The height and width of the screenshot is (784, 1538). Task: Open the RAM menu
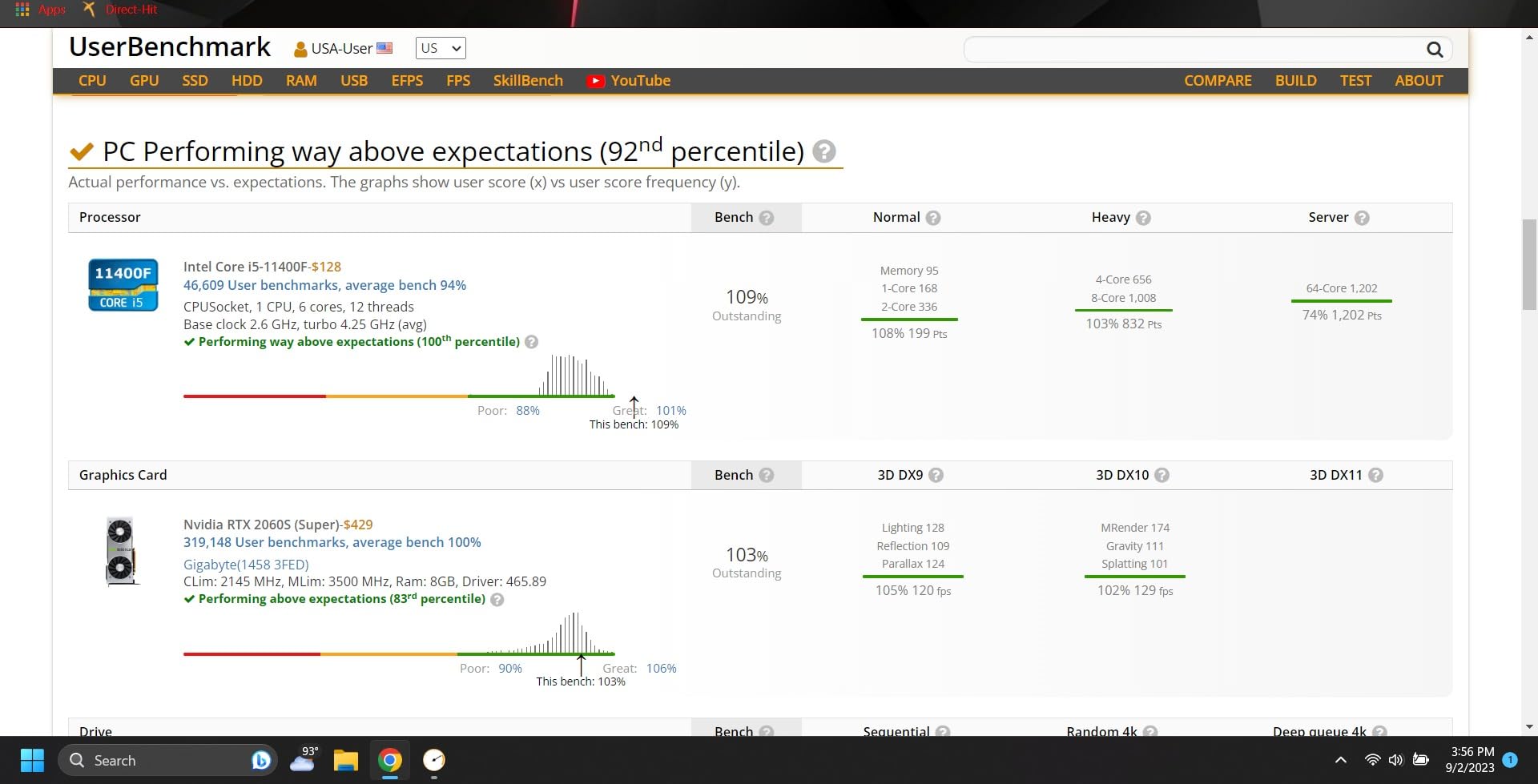[301, 81]
